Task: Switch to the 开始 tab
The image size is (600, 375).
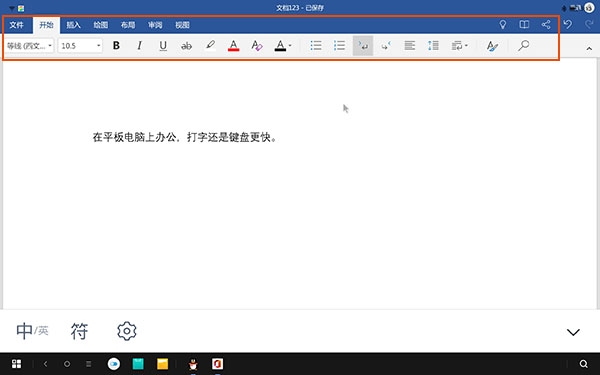Action: 46,25
